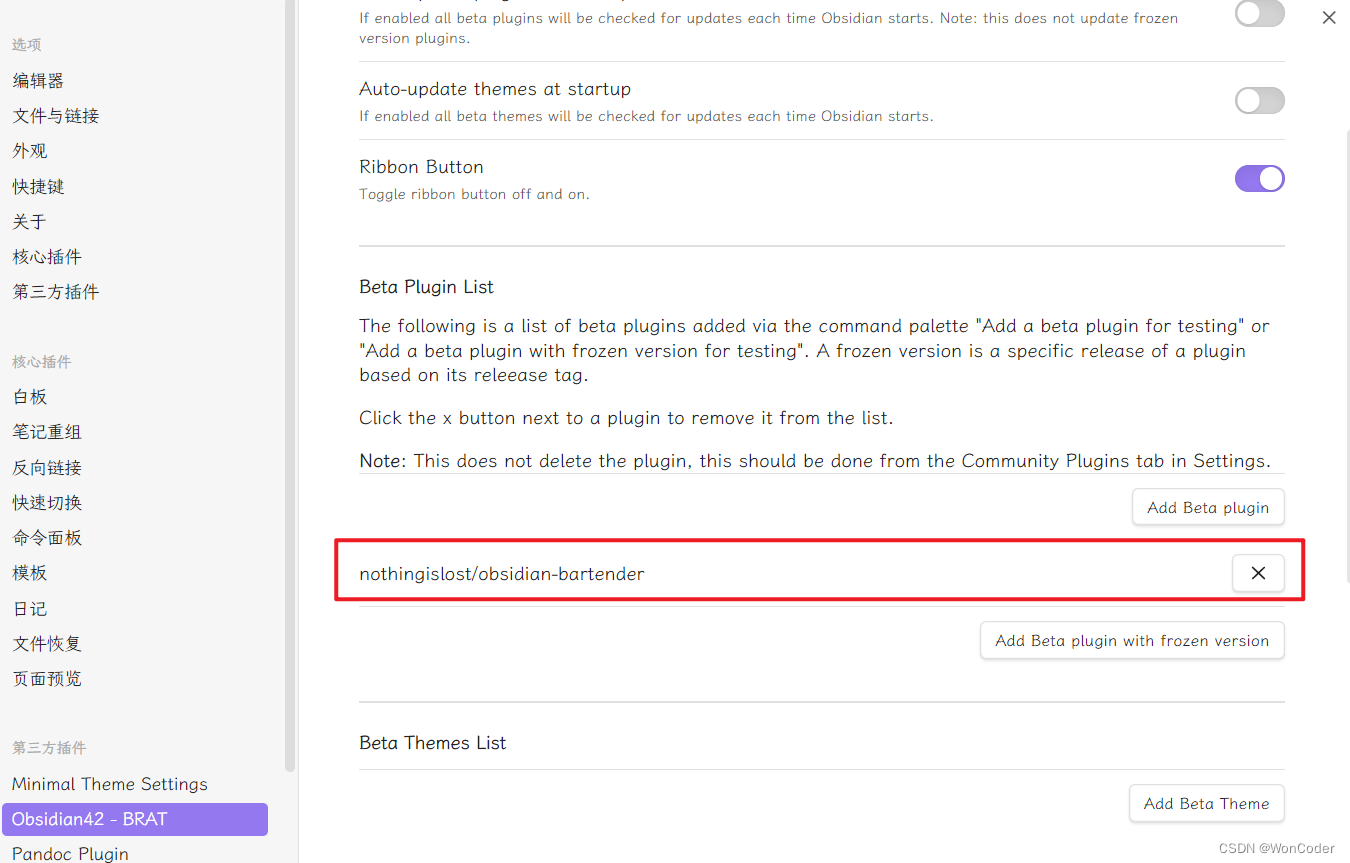Screen dimensions: 1350x863
Task: Turn off the Ribbon Button toggle
Action: [x=1260, y=178]
